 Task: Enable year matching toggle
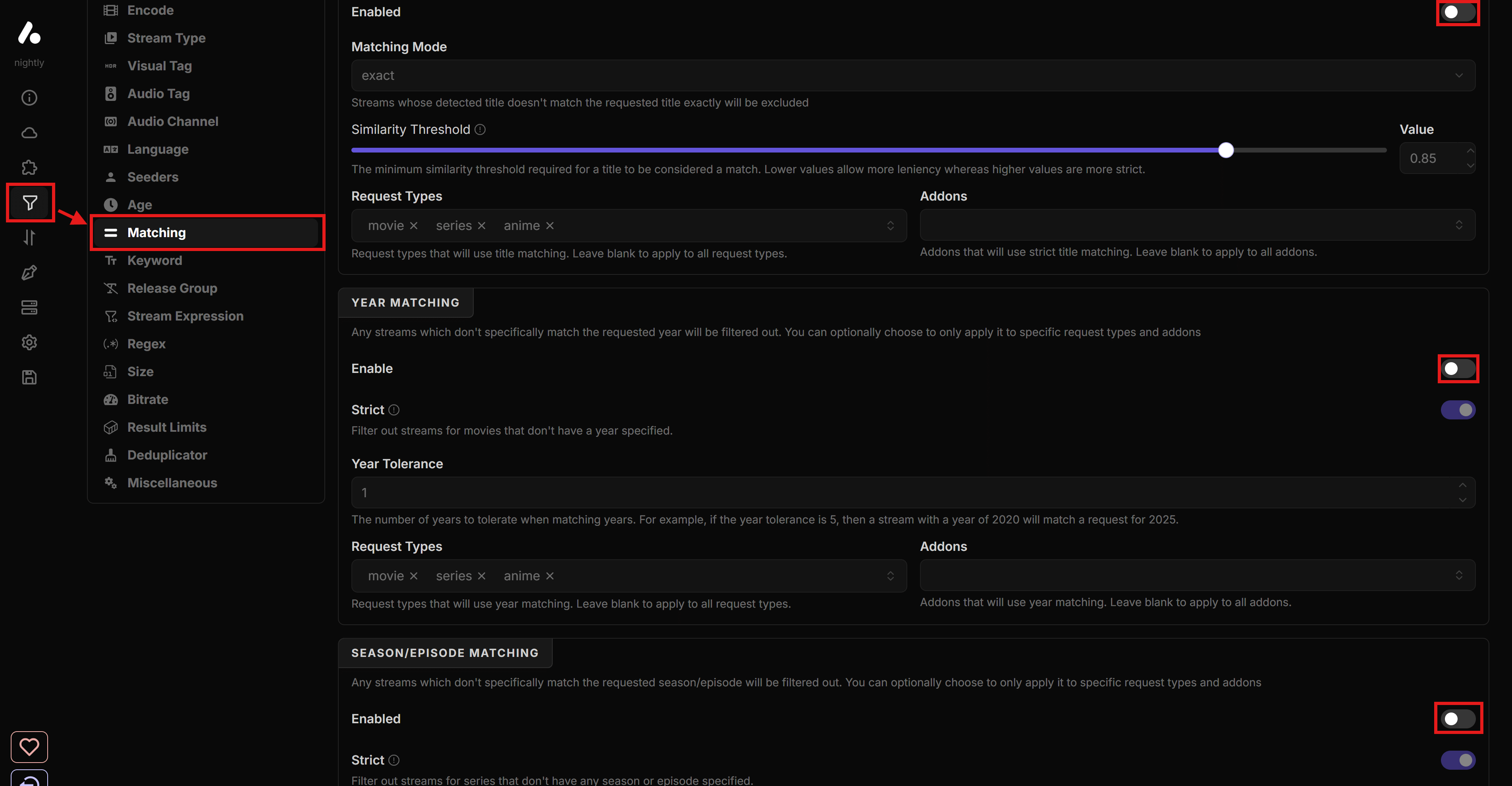pyautogui.click(x=1458, y=369)
